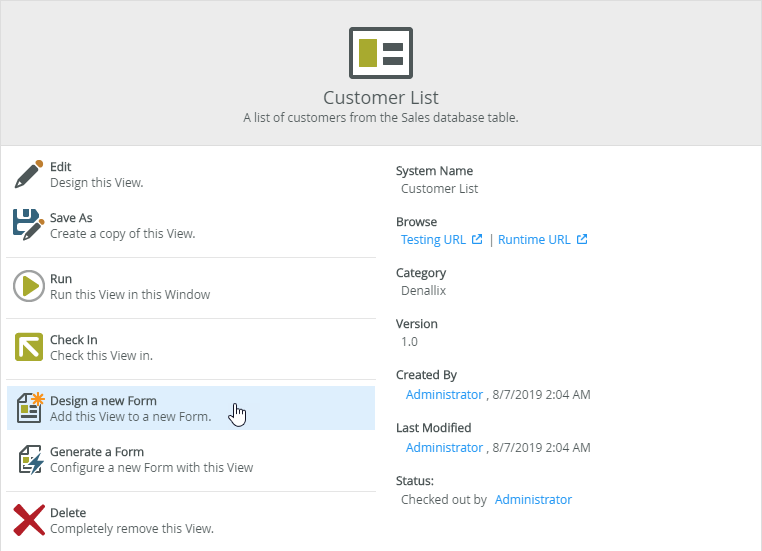Screen dimensions: 762x551
Task: Click the red Delete X icon
Action: [28, 520]
